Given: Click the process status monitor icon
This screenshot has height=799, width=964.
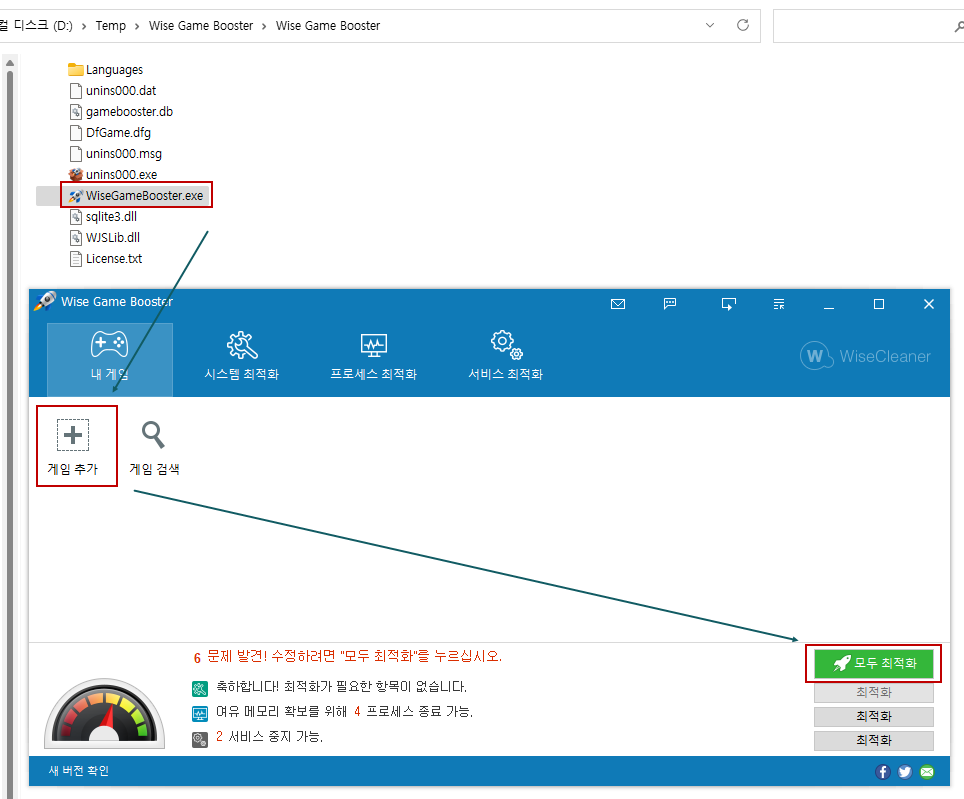Looking at the screenshot, I should point(200,714).
